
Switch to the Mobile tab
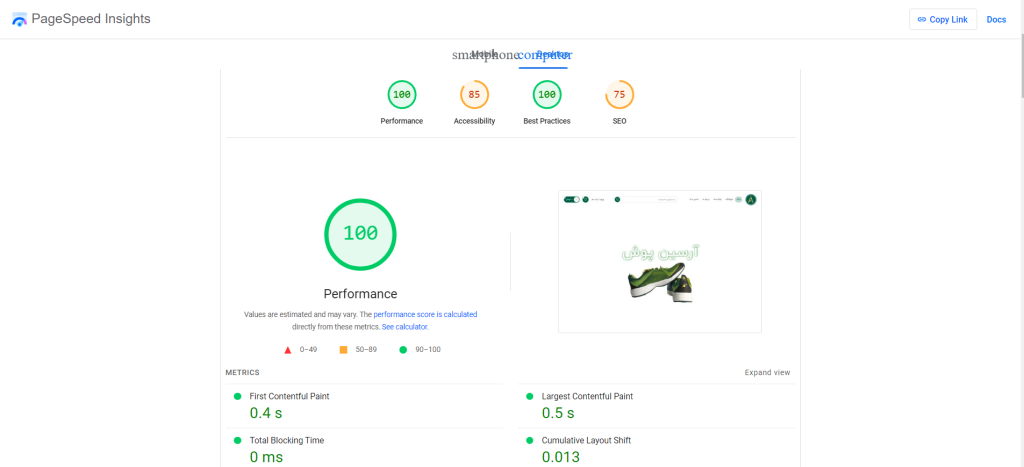tap(484, 54)
